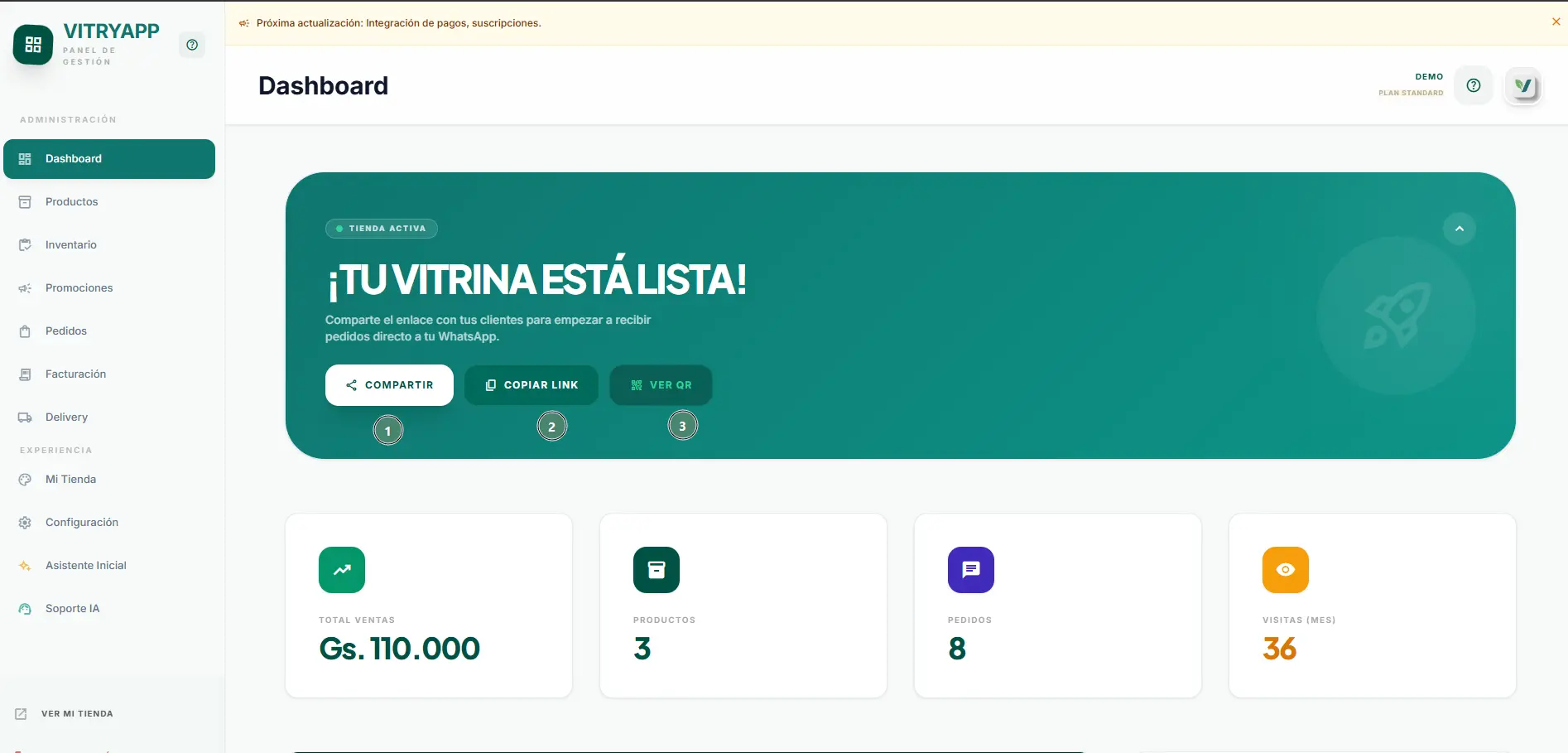Open the help icon in the top header

pos(1474,85)
